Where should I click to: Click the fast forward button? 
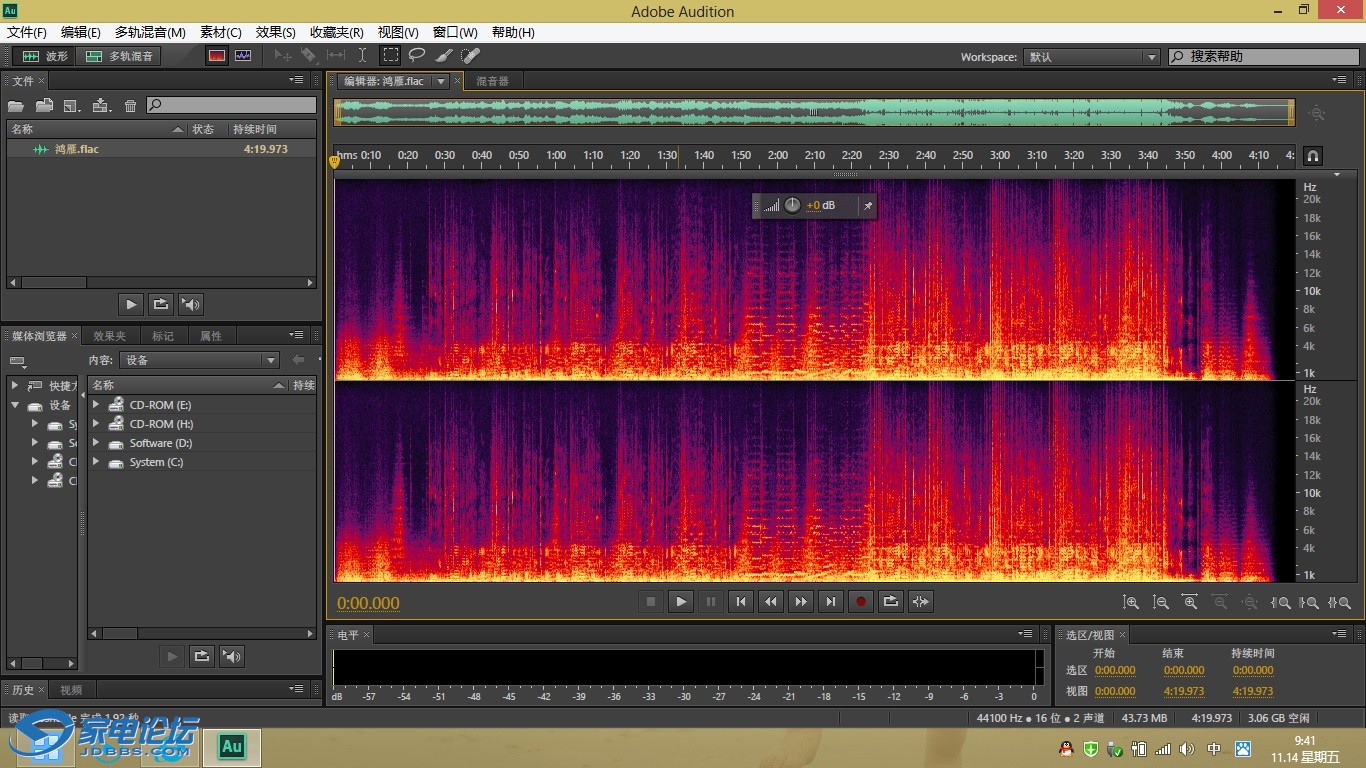tap(801, 601)
